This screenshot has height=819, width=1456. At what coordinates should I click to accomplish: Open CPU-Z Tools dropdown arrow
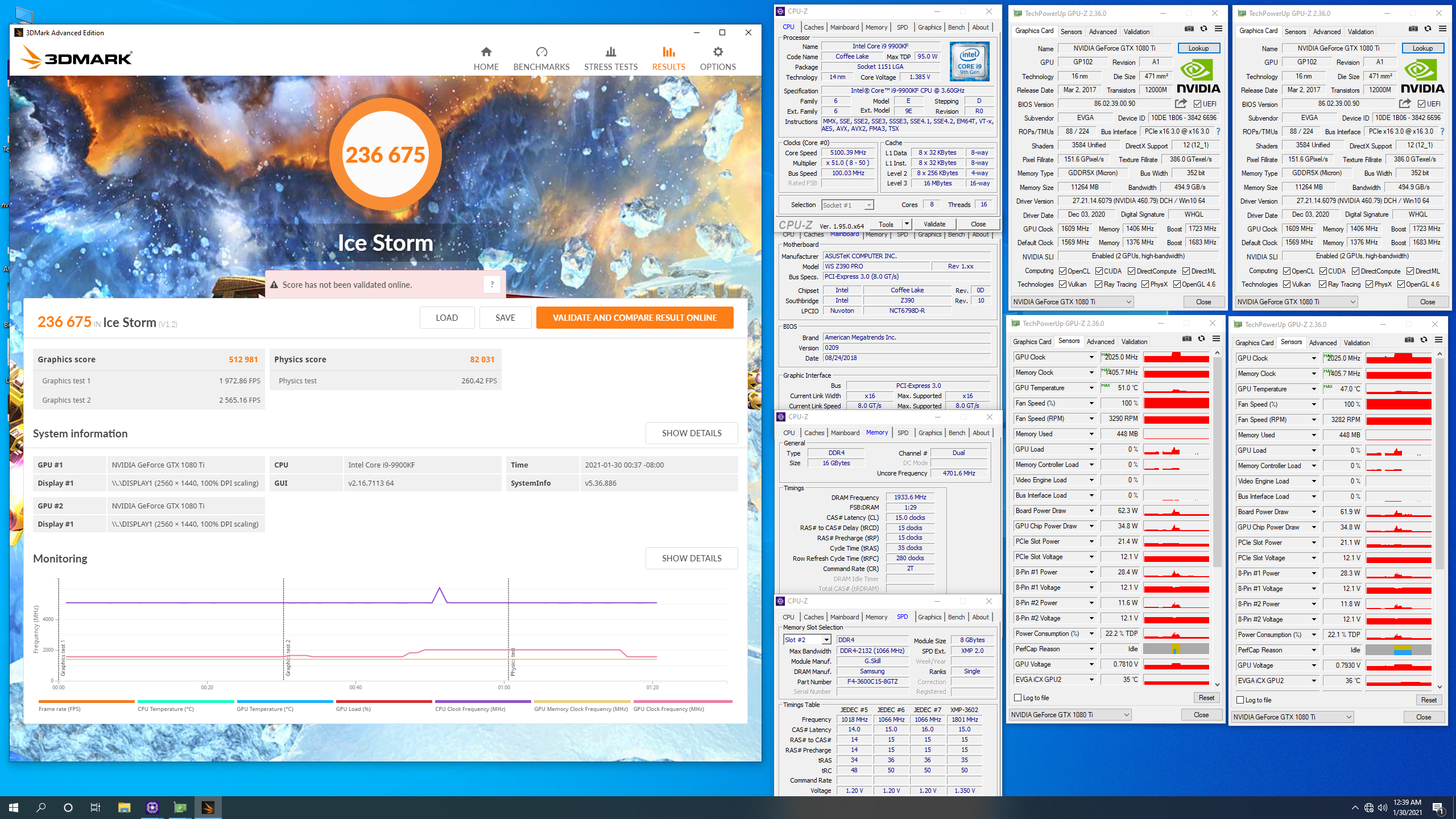[907, 224]
